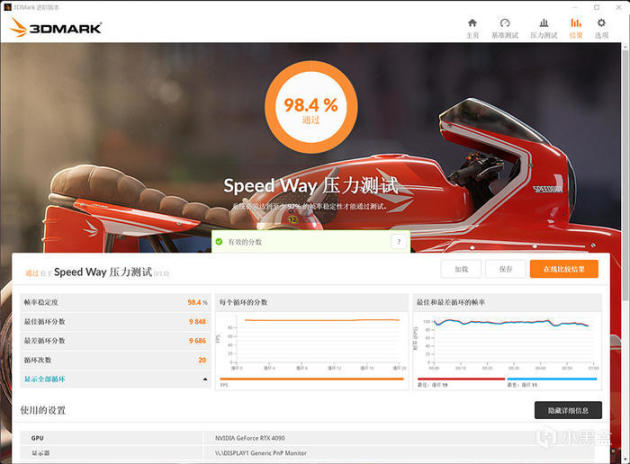
Task: Click the green valid score checkmark
Action: point(219,241)
